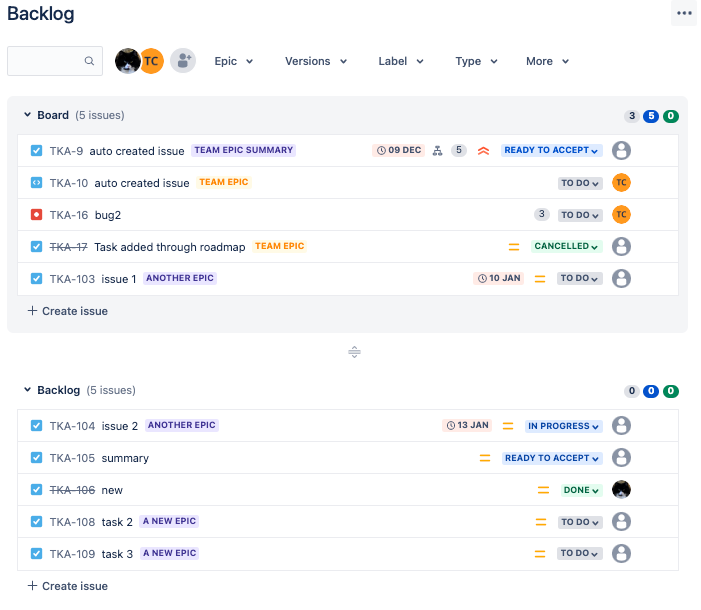This screenshot has height=610, width=701.
Task: Click the add people icon
Action: (183, 61)
